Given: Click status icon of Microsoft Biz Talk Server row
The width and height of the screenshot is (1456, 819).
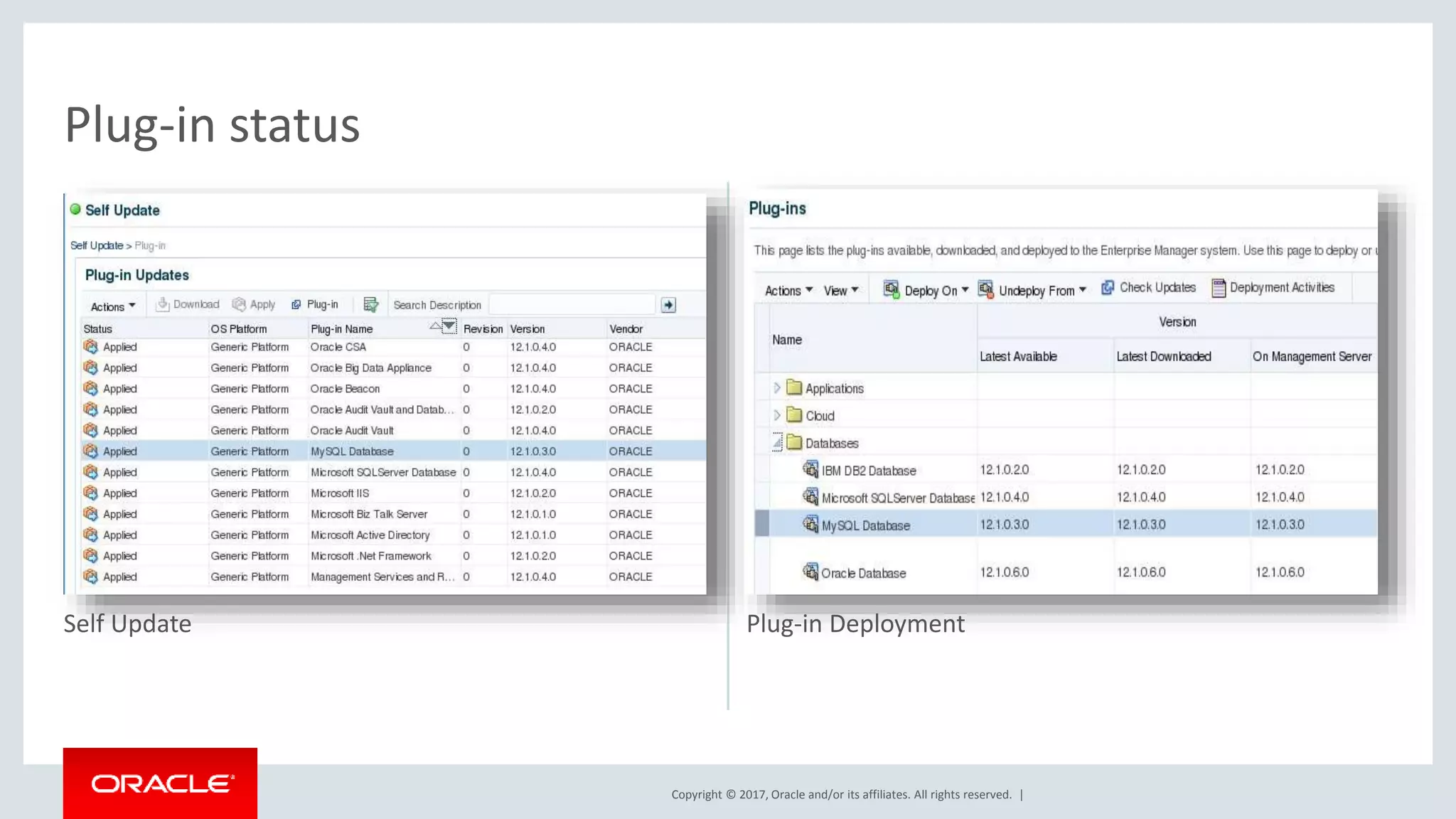Looking at the screenshot, I should point(90,513).
